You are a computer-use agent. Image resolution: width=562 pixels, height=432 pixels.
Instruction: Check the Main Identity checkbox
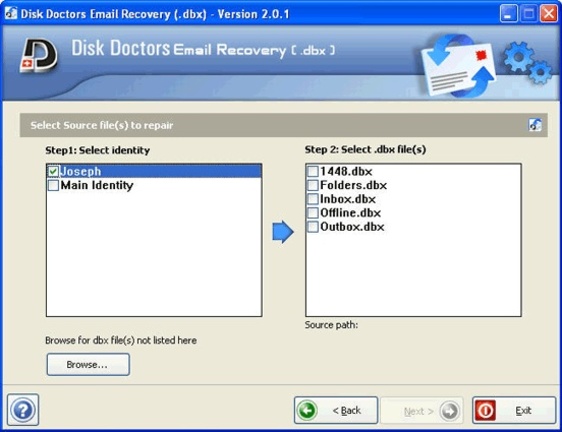point(53,185)
